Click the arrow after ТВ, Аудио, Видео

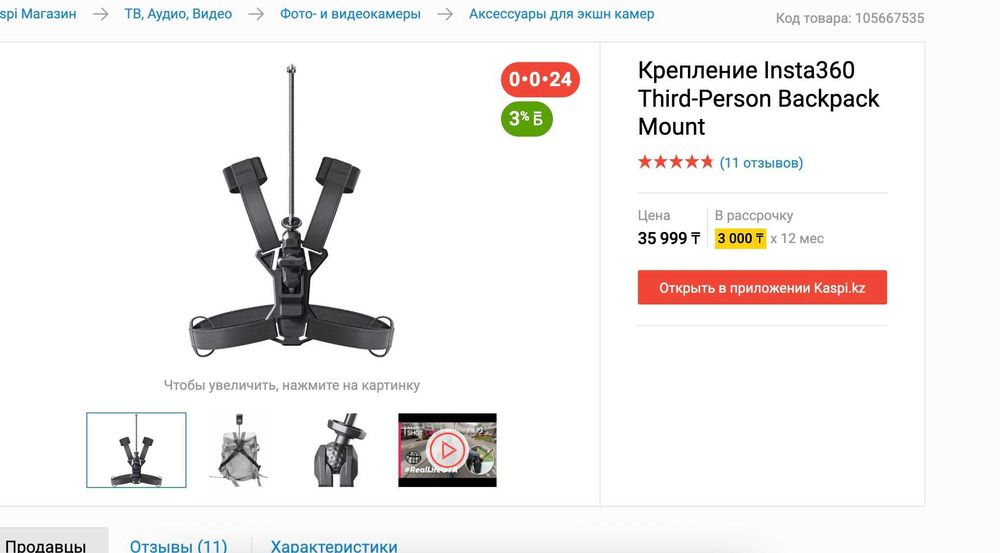256,14
